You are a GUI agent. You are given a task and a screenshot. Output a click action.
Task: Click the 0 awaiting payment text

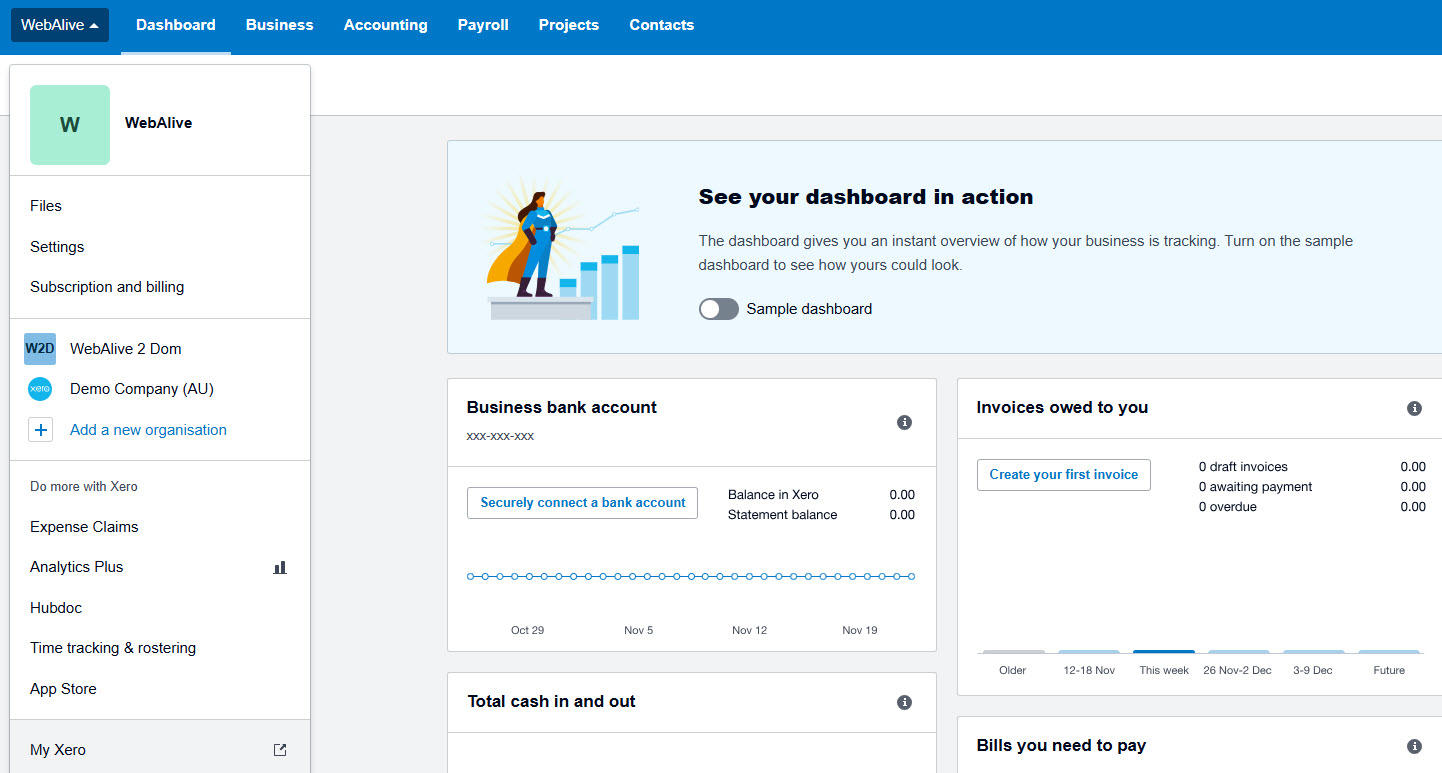(x=1255, y=487)
